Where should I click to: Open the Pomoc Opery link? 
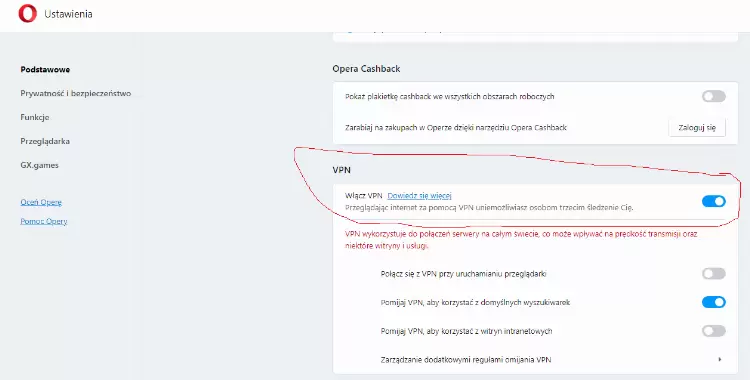[44, 221]
